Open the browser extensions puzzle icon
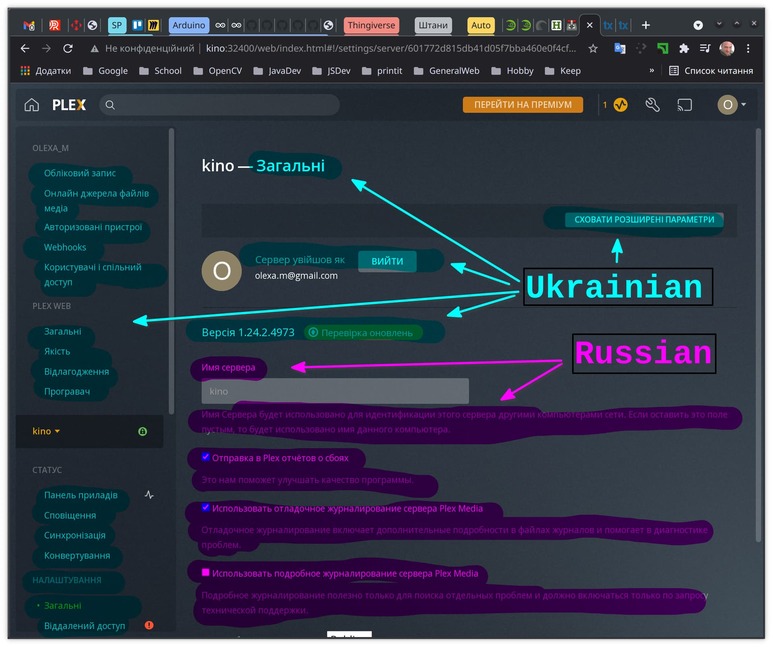The width and height of the screenshot is (773, 647). point(684,48)
